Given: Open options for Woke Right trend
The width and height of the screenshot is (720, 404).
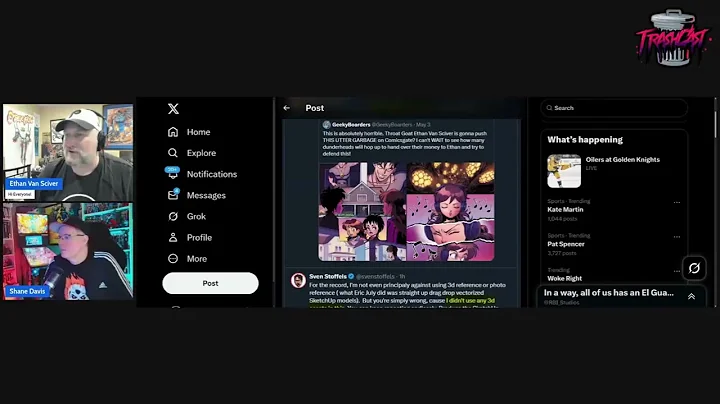Looking at the screenshot, I should point(677,271).
